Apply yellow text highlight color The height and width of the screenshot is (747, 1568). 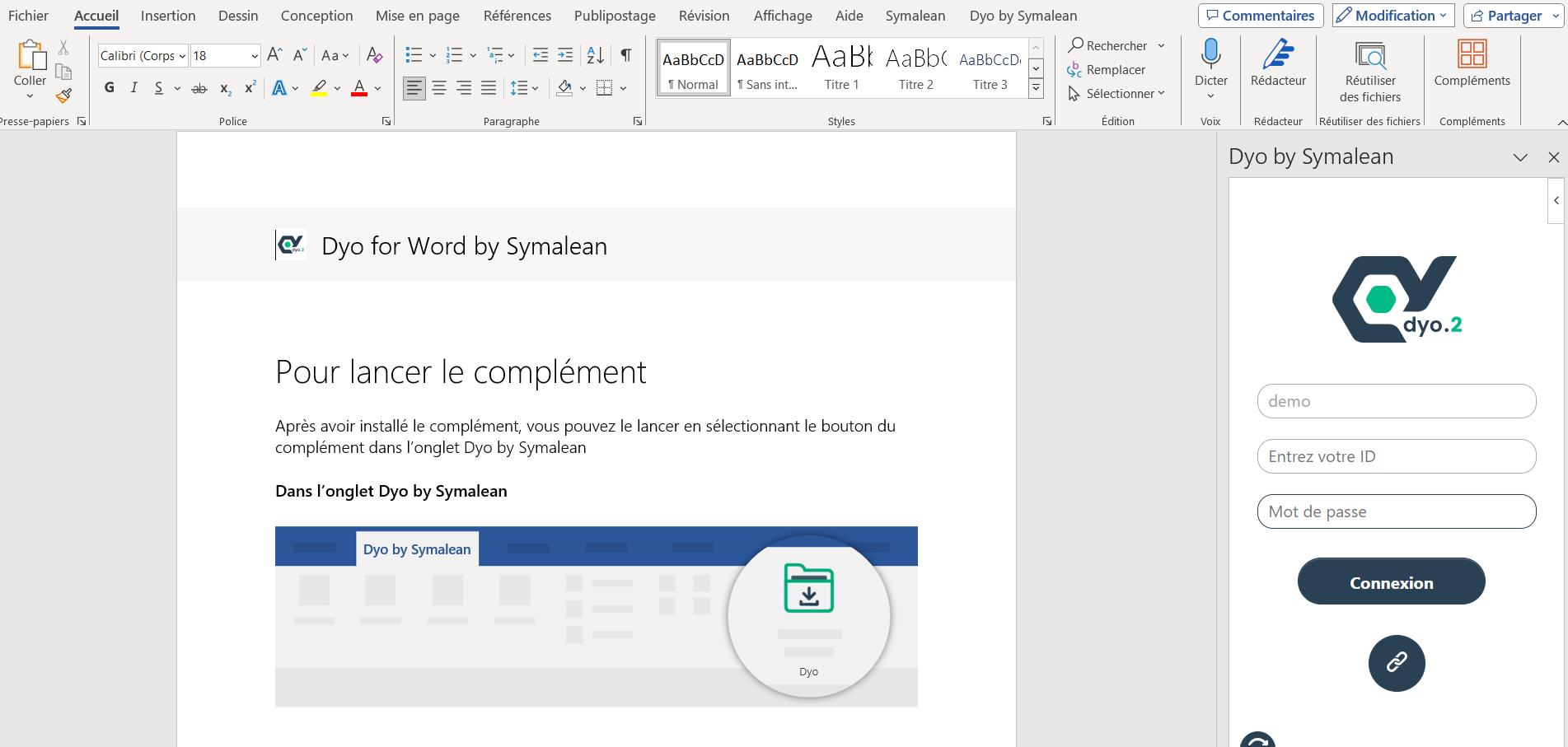(319, 87)
